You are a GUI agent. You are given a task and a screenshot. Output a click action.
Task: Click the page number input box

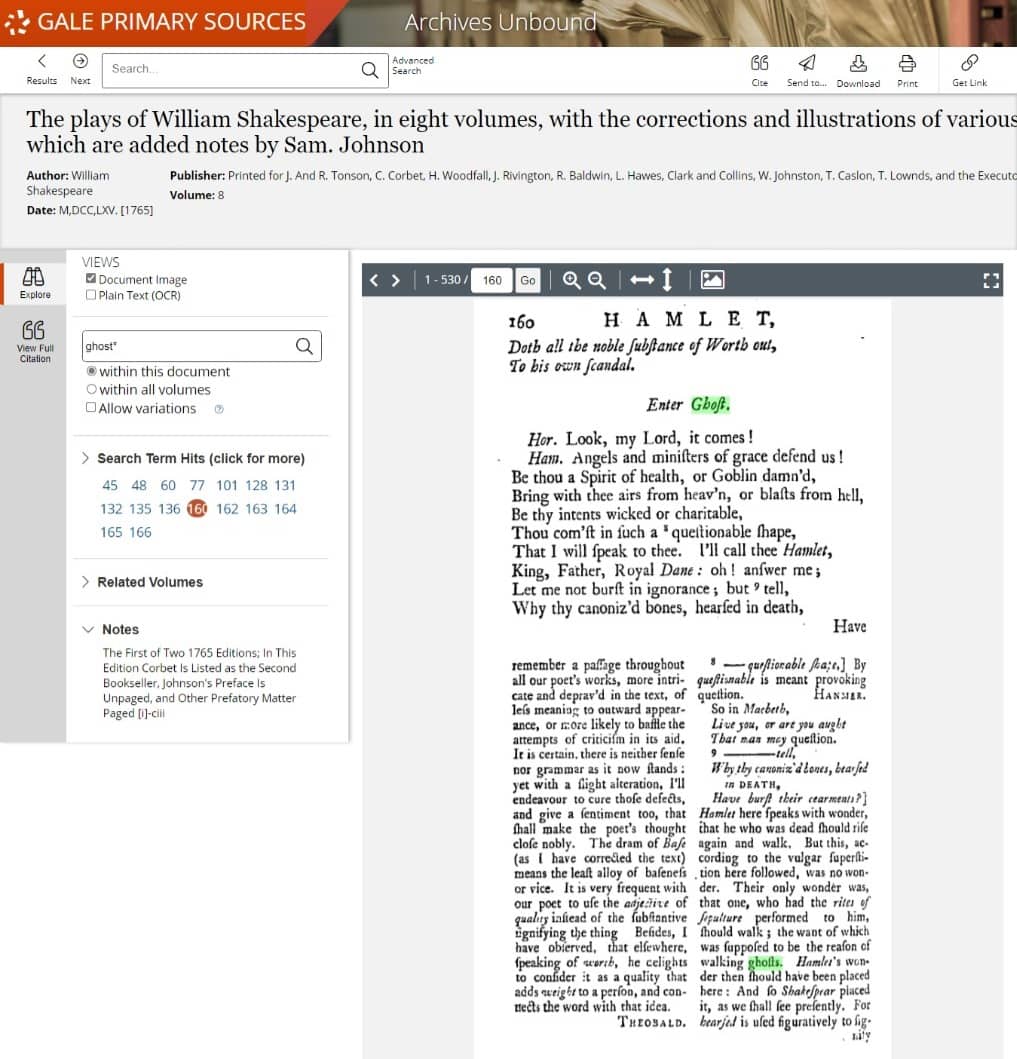click(492, 280)
